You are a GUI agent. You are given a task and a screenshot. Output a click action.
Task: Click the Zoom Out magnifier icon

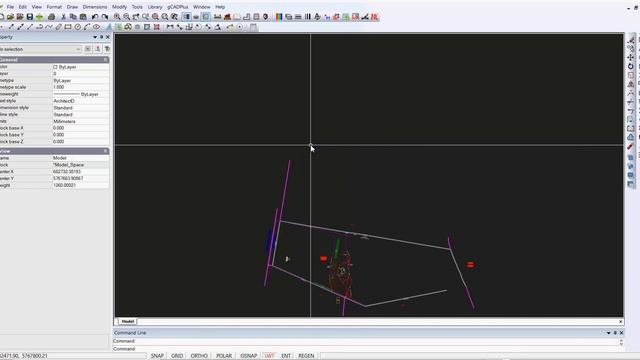point(127,17)
